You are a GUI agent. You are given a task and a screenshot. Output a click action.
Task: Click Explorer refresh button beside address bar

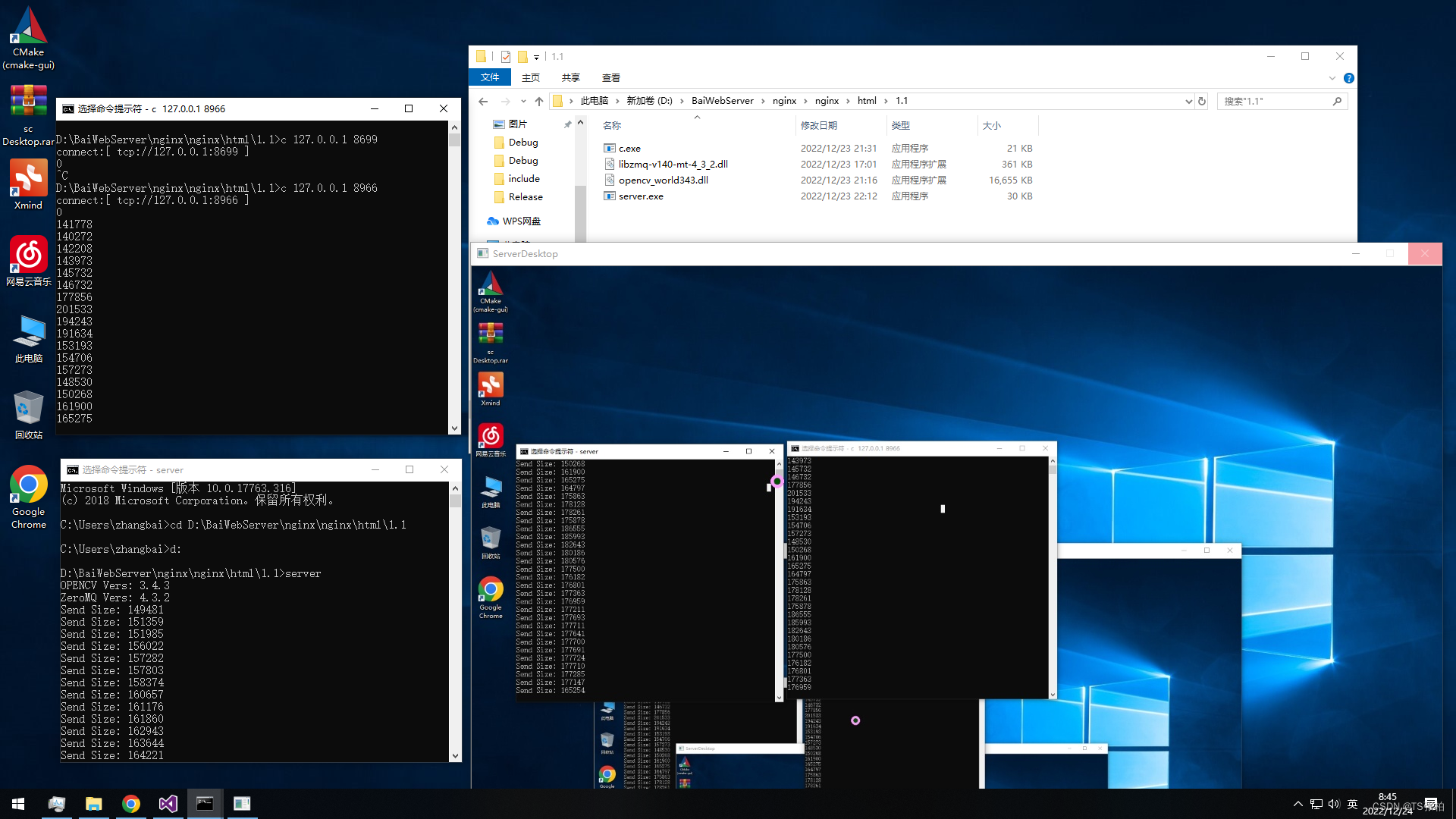tap(1202, 101)
